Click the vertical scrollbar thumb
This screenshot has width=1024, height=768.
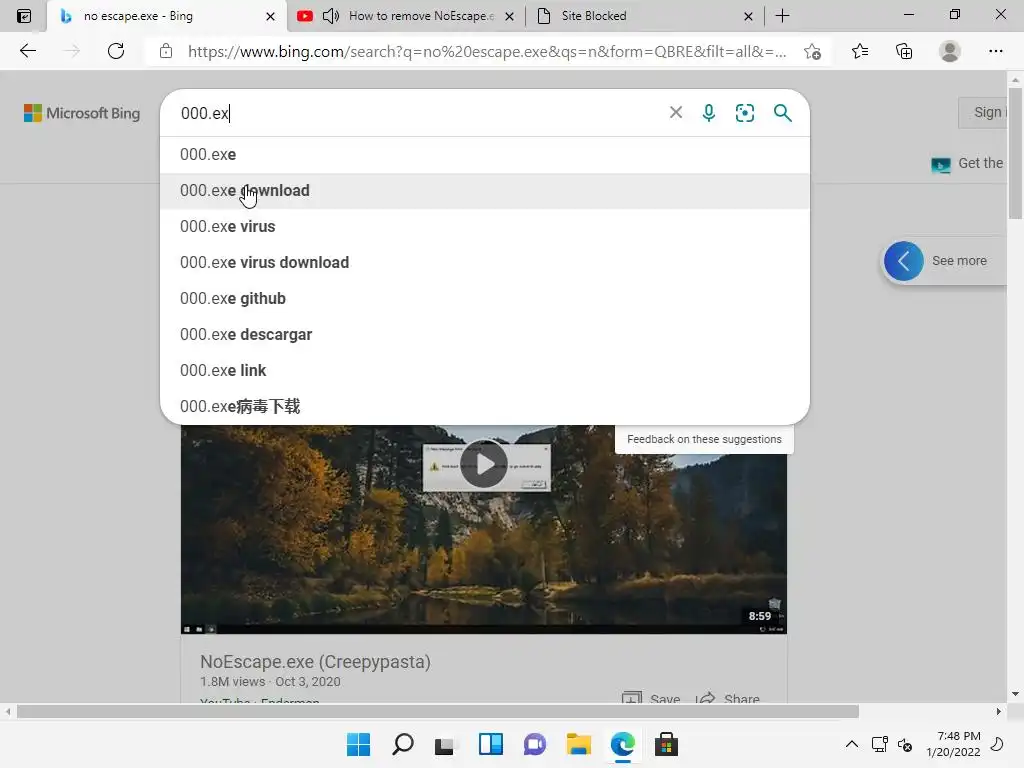[x=1015, y=153]
